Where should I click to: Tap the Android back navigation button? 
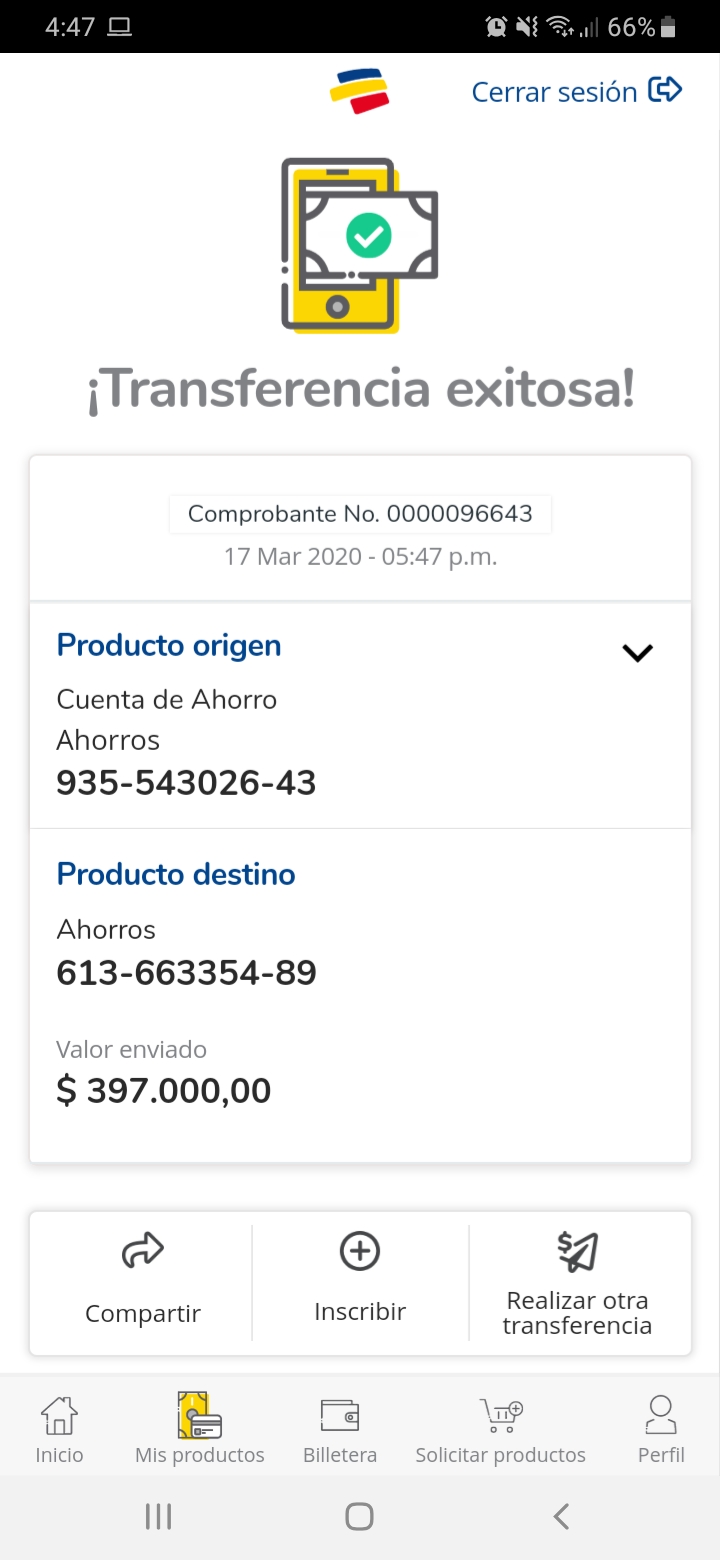tap(561, 1516)
